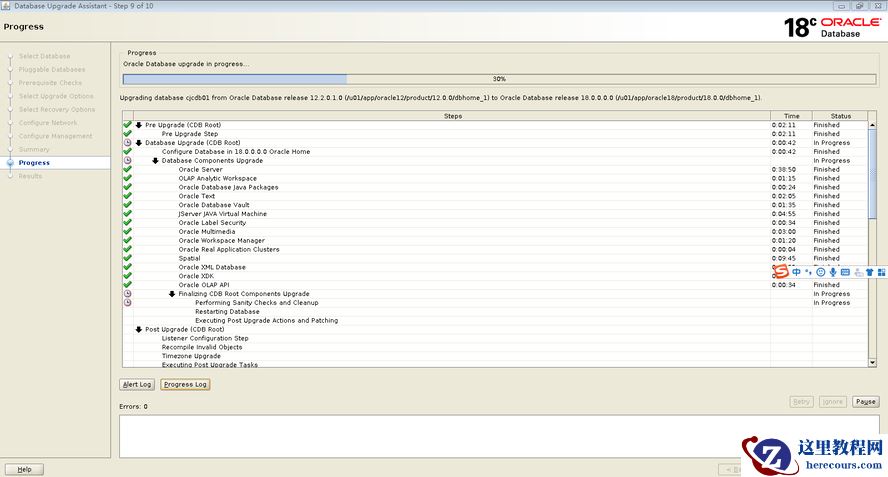Collapse Finalizing CDB Root Components Upgrade node
The height and width of the screenshot is (477, 888).
point(172,293)
